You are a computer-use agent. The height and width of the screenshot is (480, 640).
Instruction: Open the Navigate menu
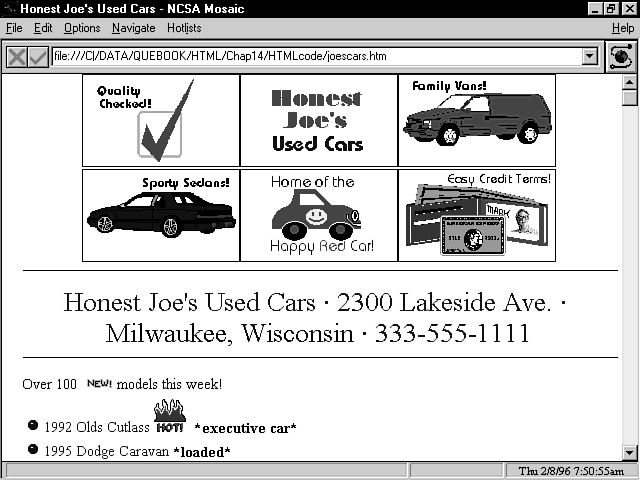pos(133,28)
